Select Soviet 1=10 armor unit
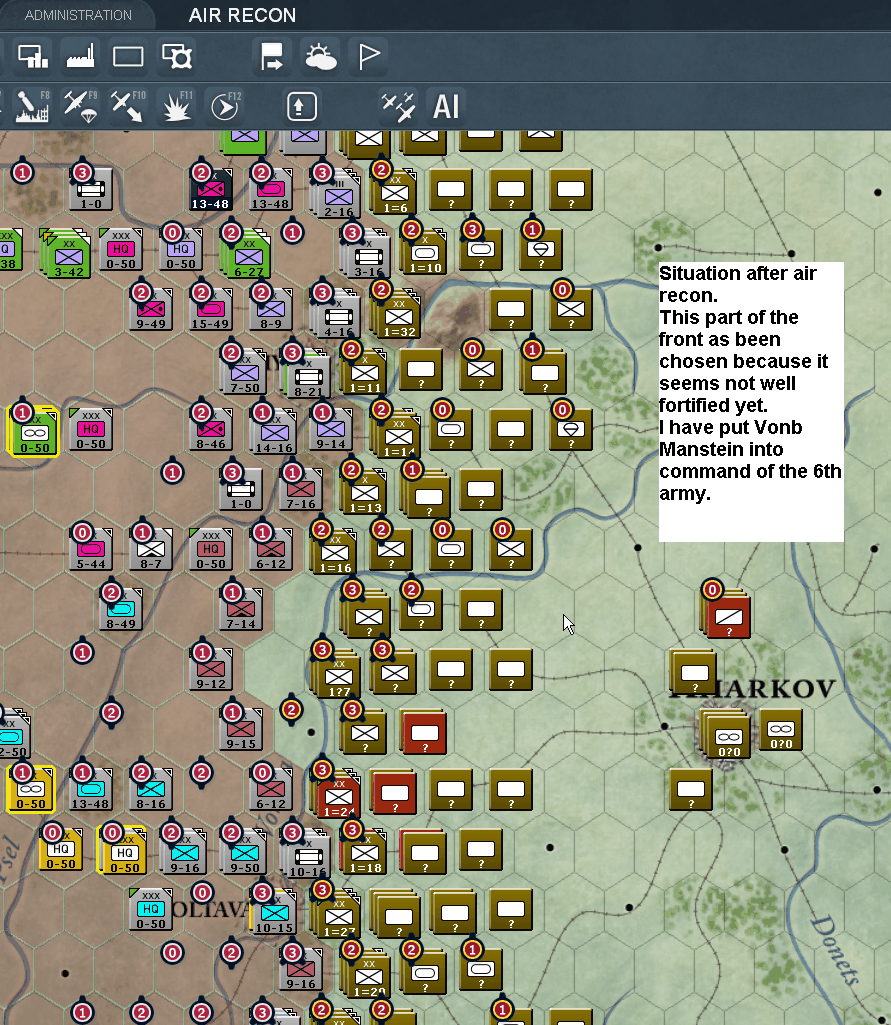The image size is (891, 1025). click(x=425, y=252)
